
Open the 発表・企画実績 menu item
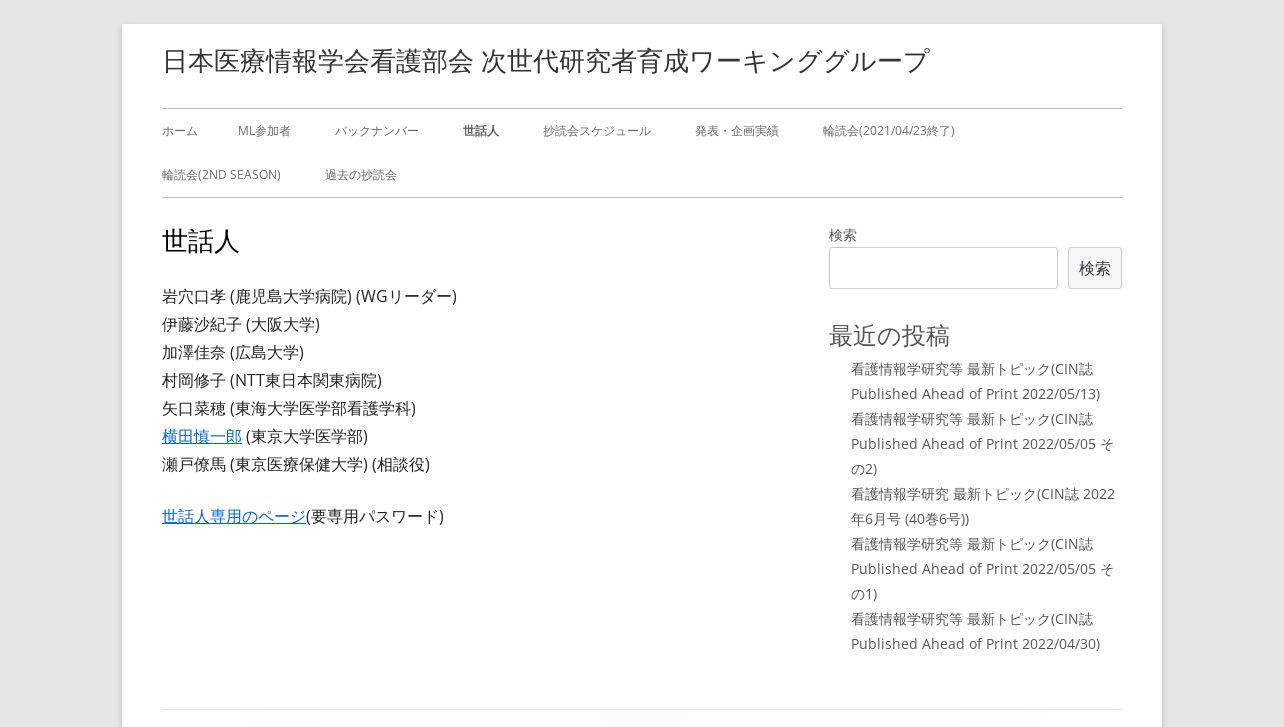(x=737, y=131)
